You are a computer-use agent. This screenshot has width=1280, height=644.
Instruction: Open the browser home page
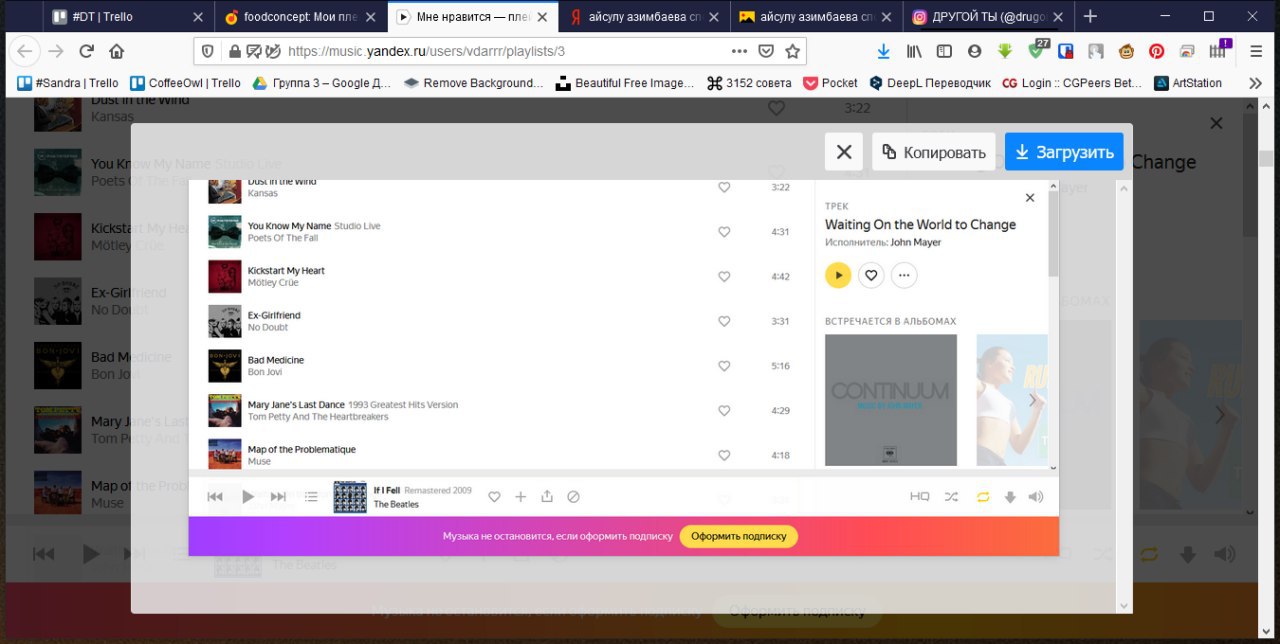[x=117, y=51]
